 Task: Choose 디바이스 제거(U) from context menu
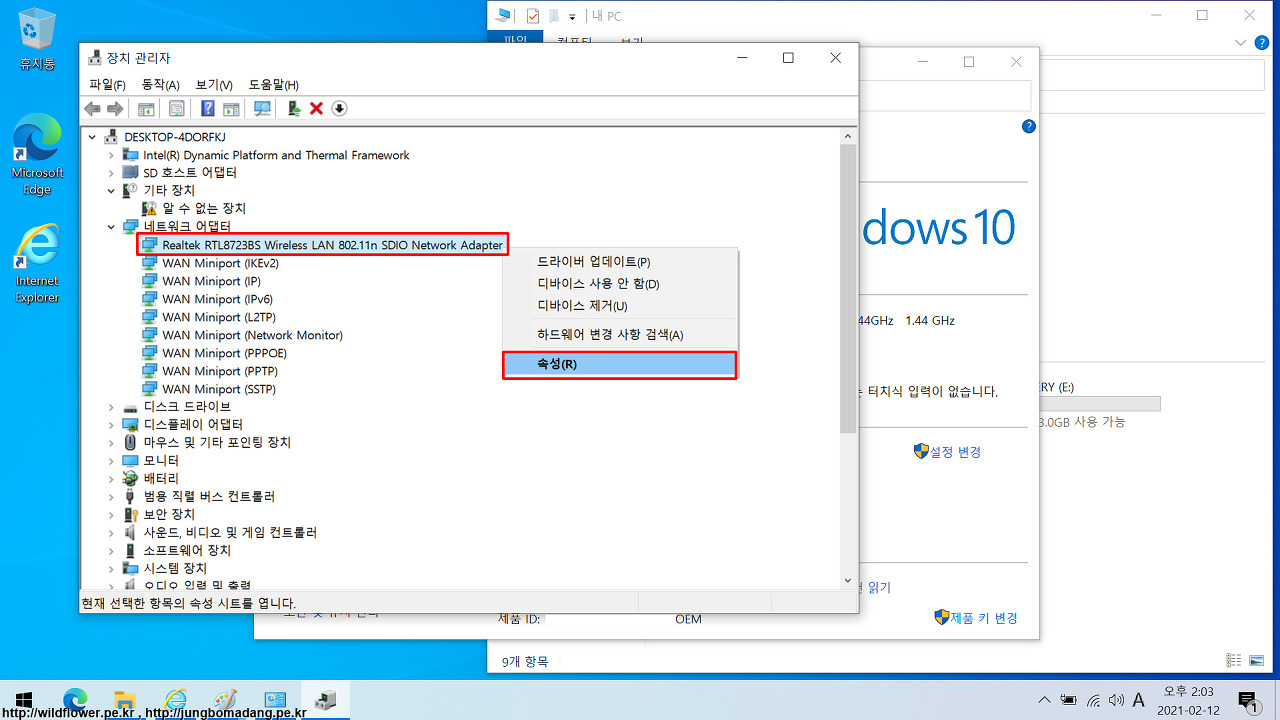619,306
